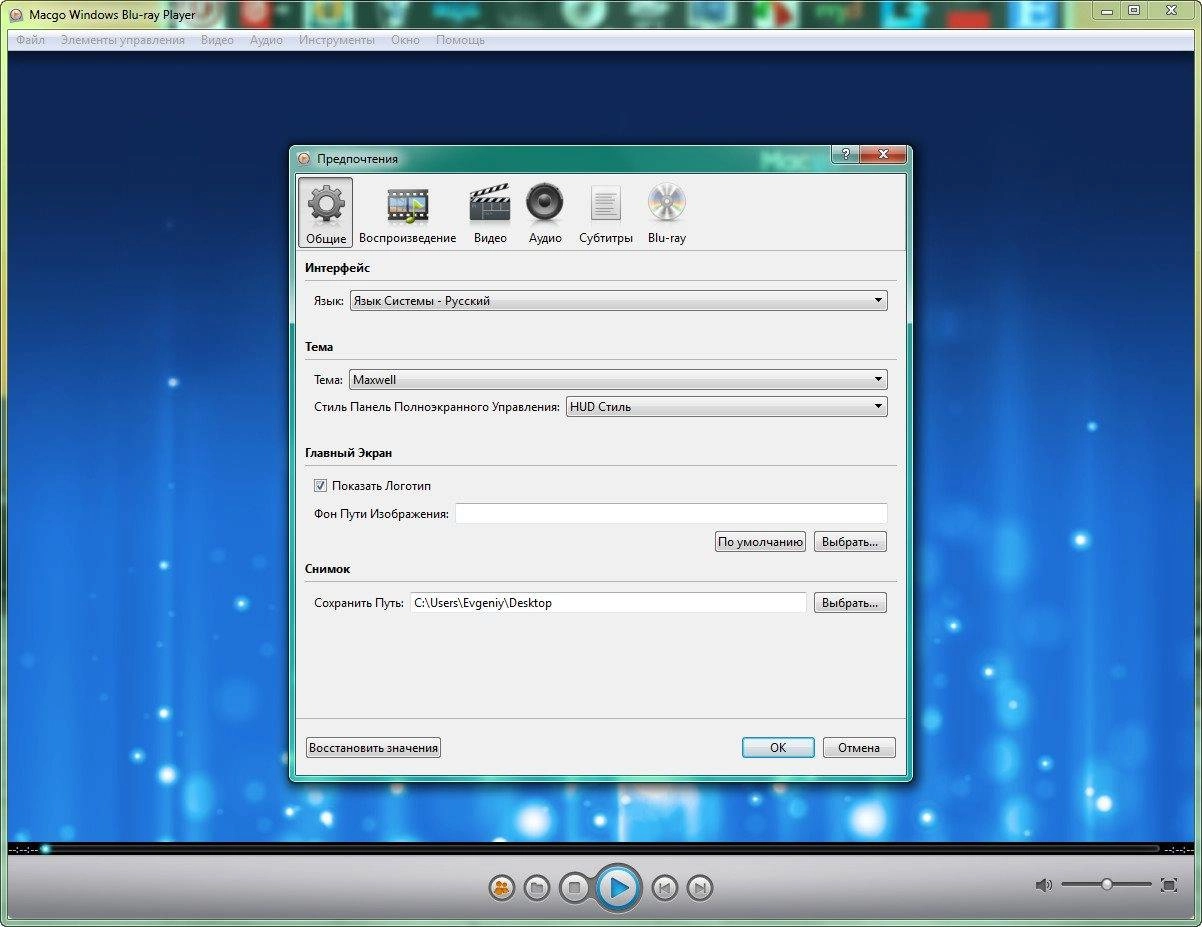Click Выбрать button for snapshot path
Viewport: 1202px width, 927px height.
click(850, 603)
